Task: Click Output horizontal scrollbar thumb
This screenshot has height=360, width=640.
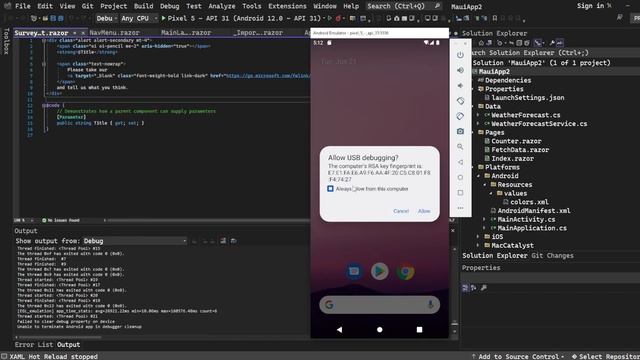Action: (60, 338)
